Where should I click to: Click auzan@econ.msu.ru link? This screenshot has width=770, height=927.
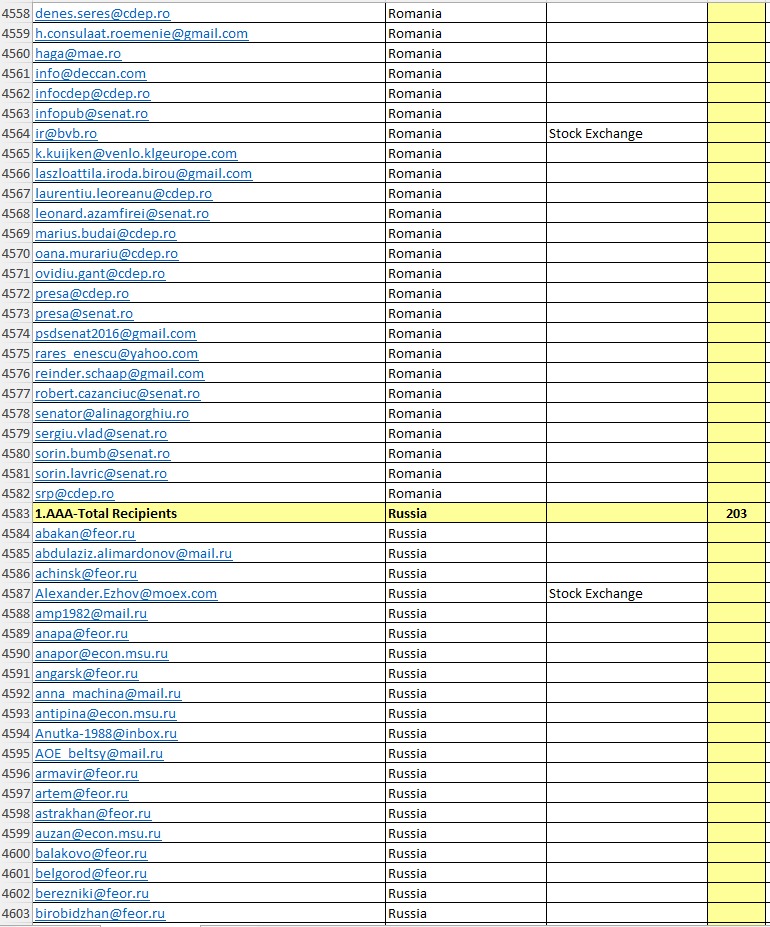98,834
